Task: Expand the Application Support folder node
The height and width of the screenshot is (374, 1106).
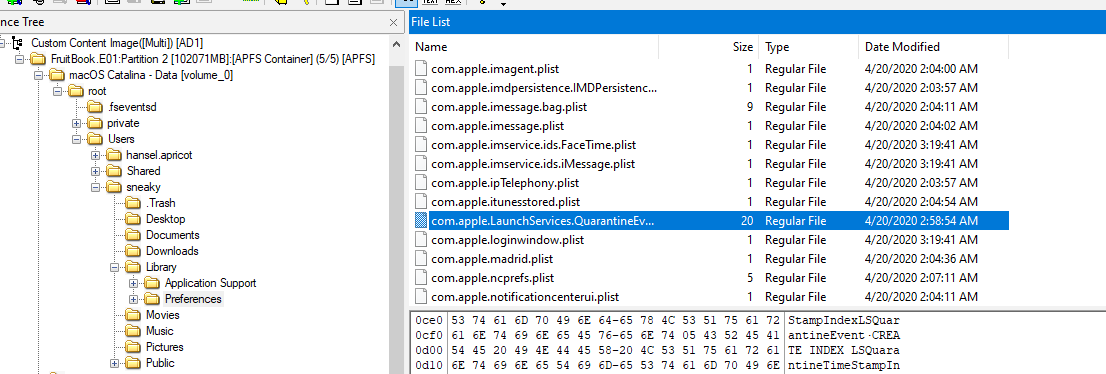Action: [133, 284]
